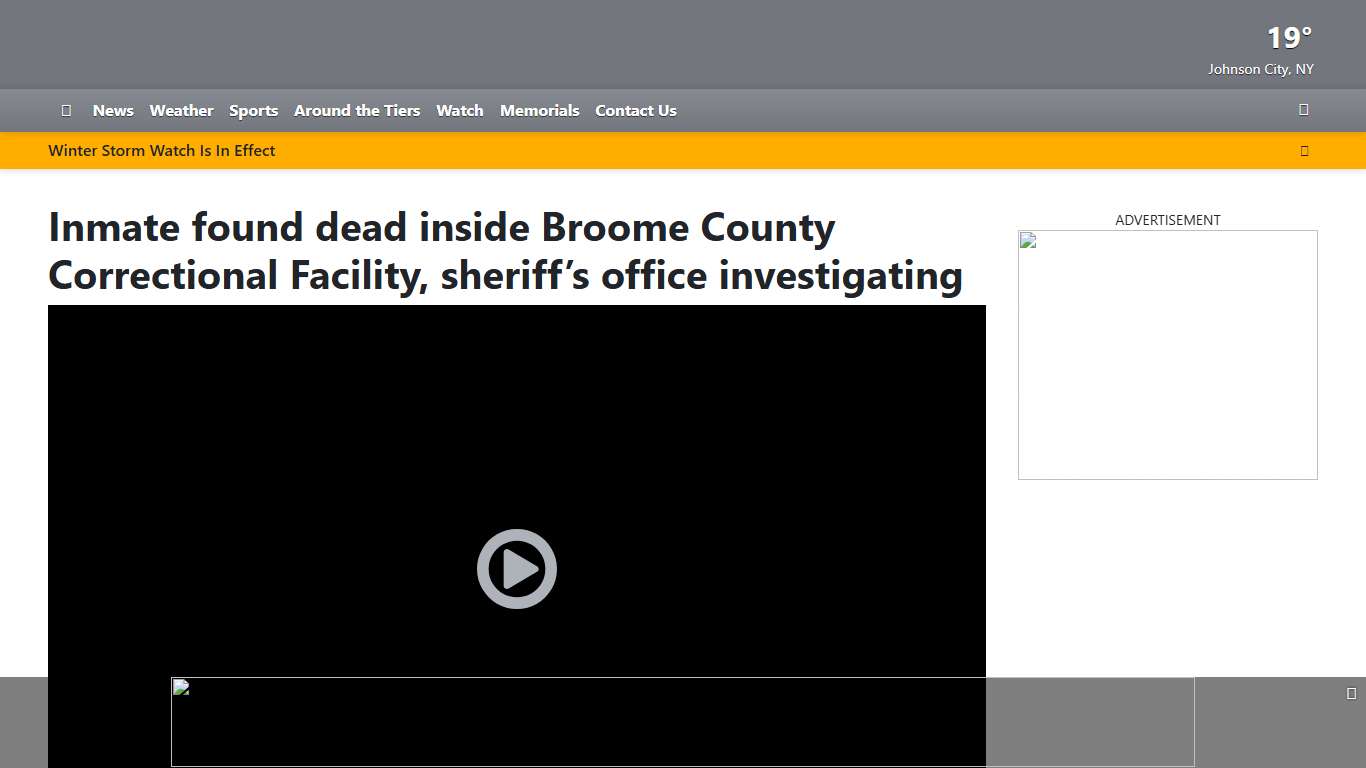Image resolution: width=1366 pixels, height=768 pixels.
Task: Click the play icon on the news video
Action: click(516, 568)
